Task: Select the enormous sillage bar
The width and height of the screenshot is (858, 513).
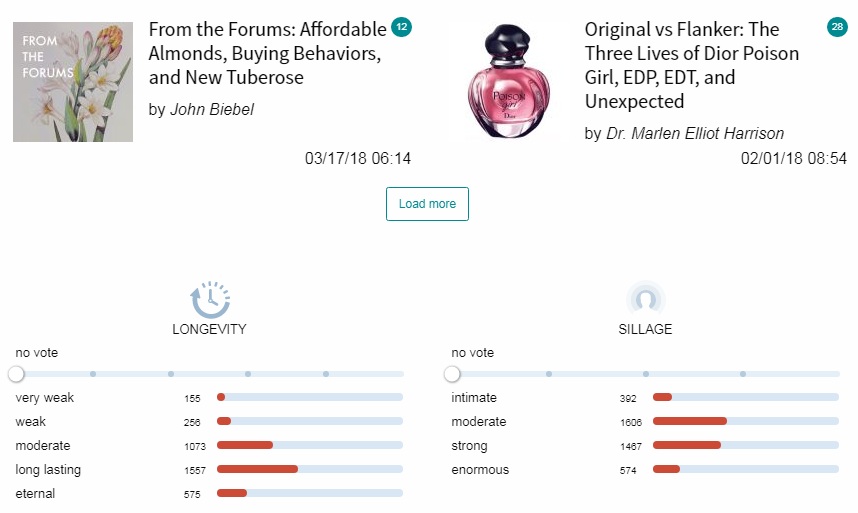Action: 746,469
